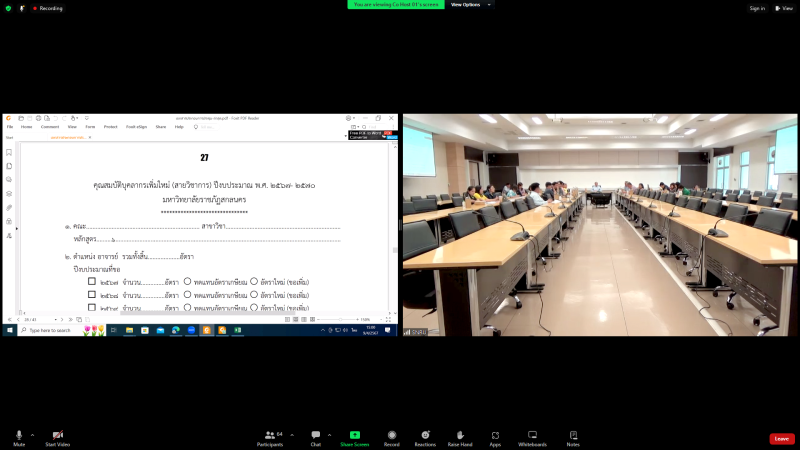This screenshot has height=450, width=800.
Task: Open the Reactions menu
Action: [425, 436]
